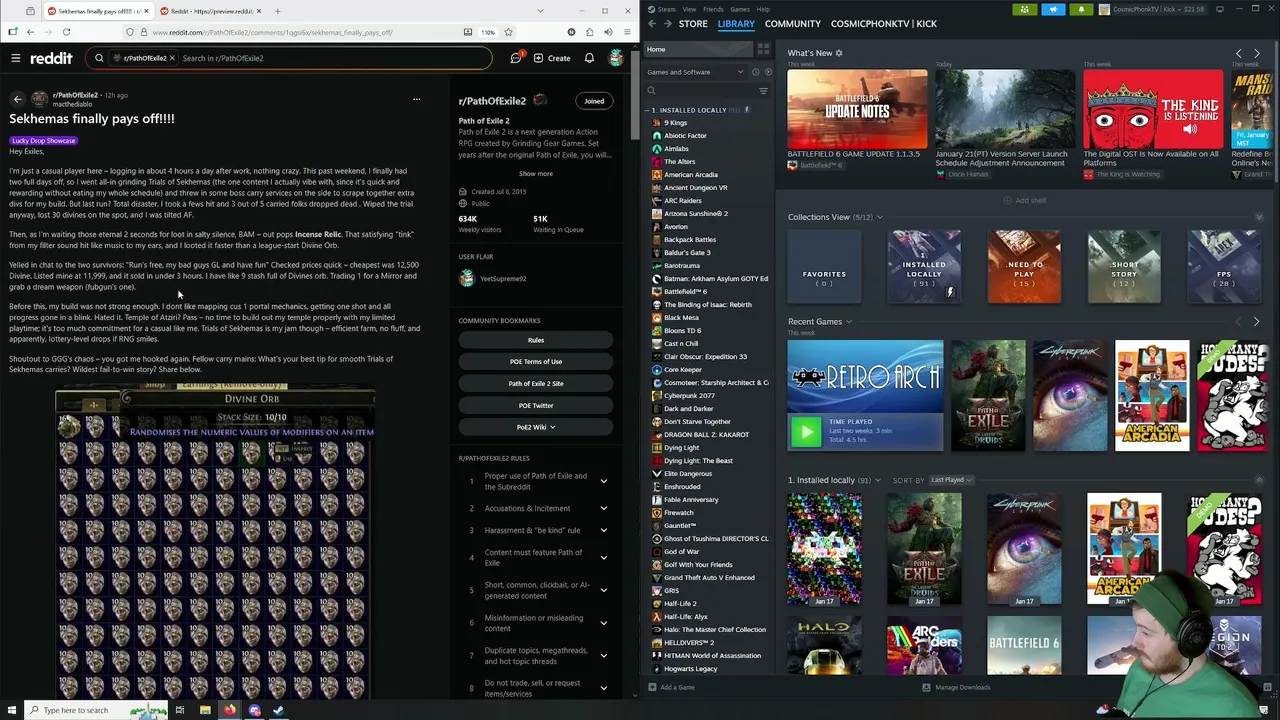Switch Steam library to grid view

764,49
